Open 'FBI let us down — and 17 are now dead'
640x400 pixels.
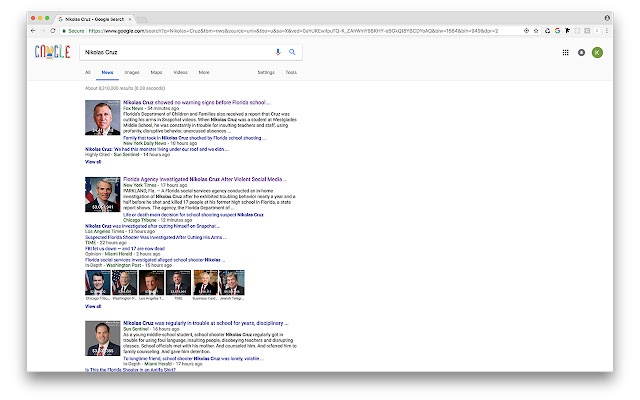pyautogui.click(x=125, y=249)
